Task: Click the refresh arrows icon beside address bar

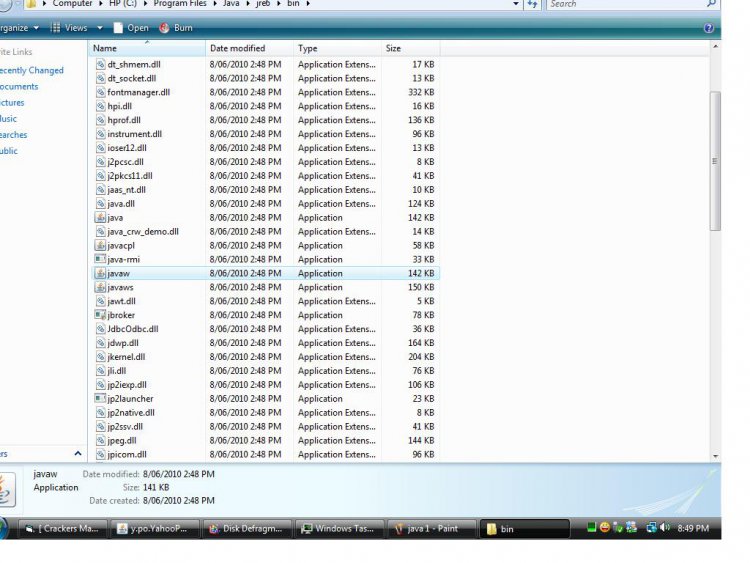Action: 532,4
